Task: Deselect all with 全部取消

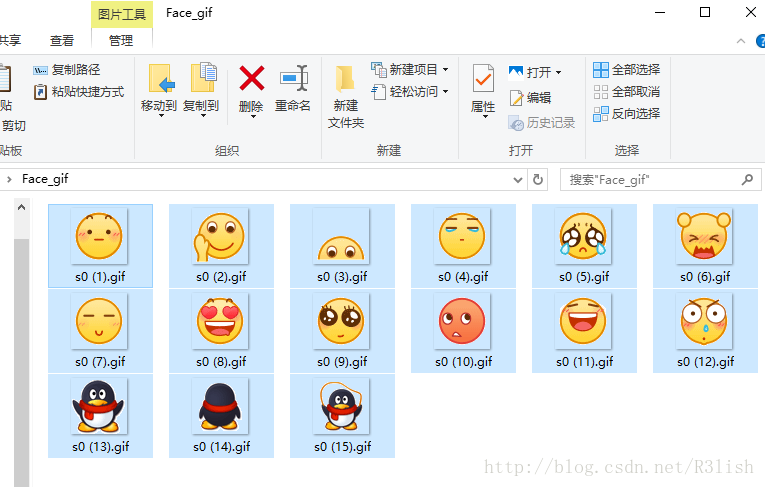Action: (627, 92)
